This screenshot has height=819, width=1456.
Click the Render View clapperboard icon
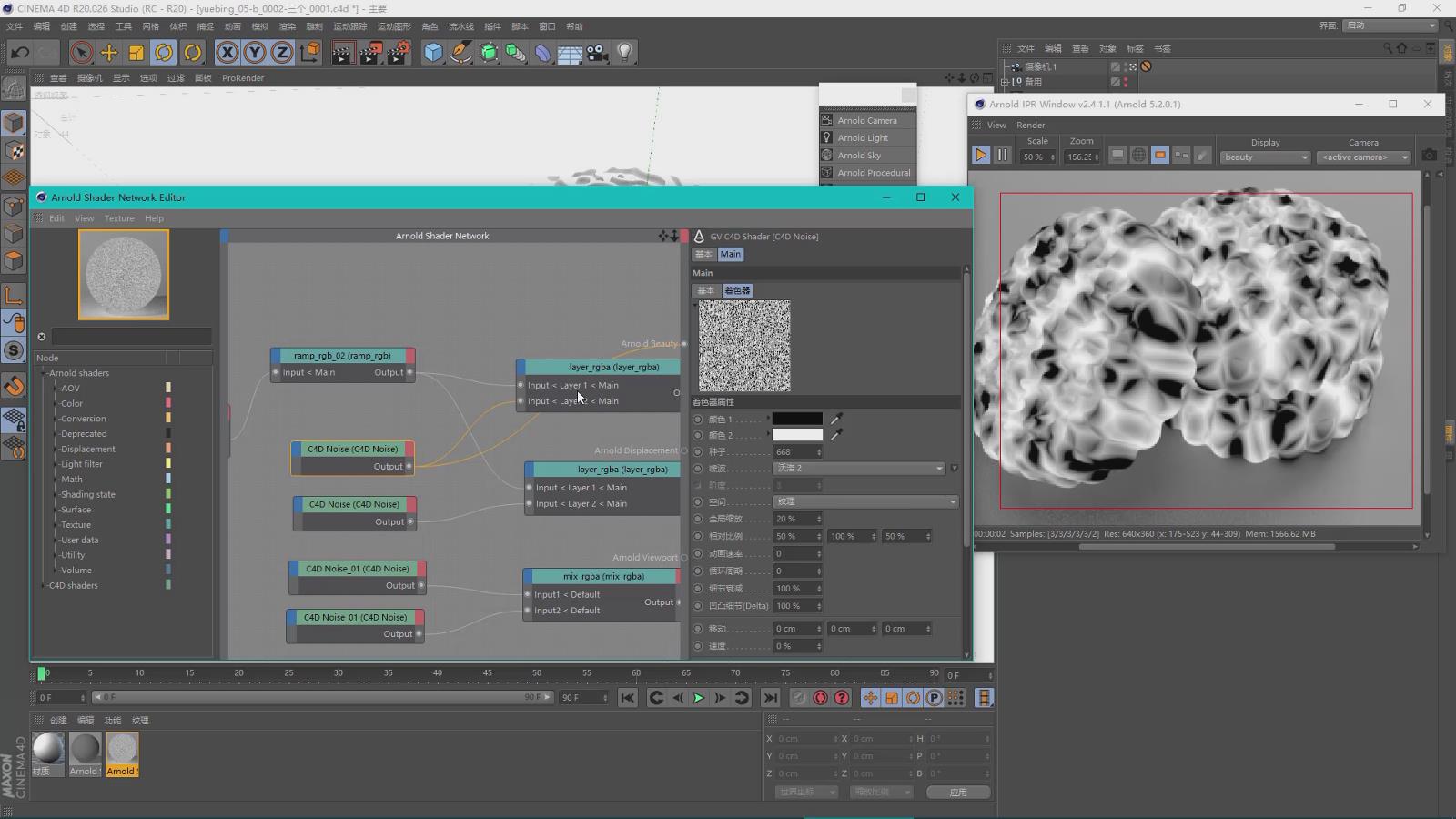(x=342, y=53)
